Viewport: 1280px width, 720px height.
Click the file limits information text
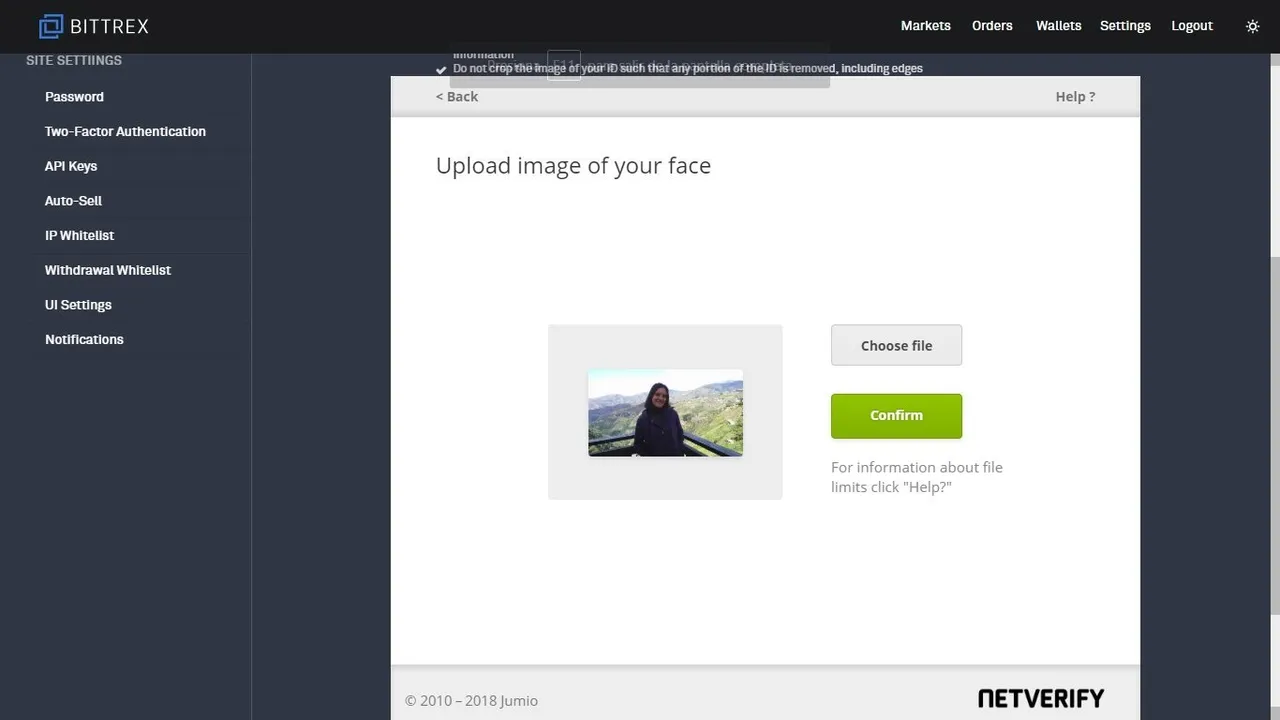916,477
